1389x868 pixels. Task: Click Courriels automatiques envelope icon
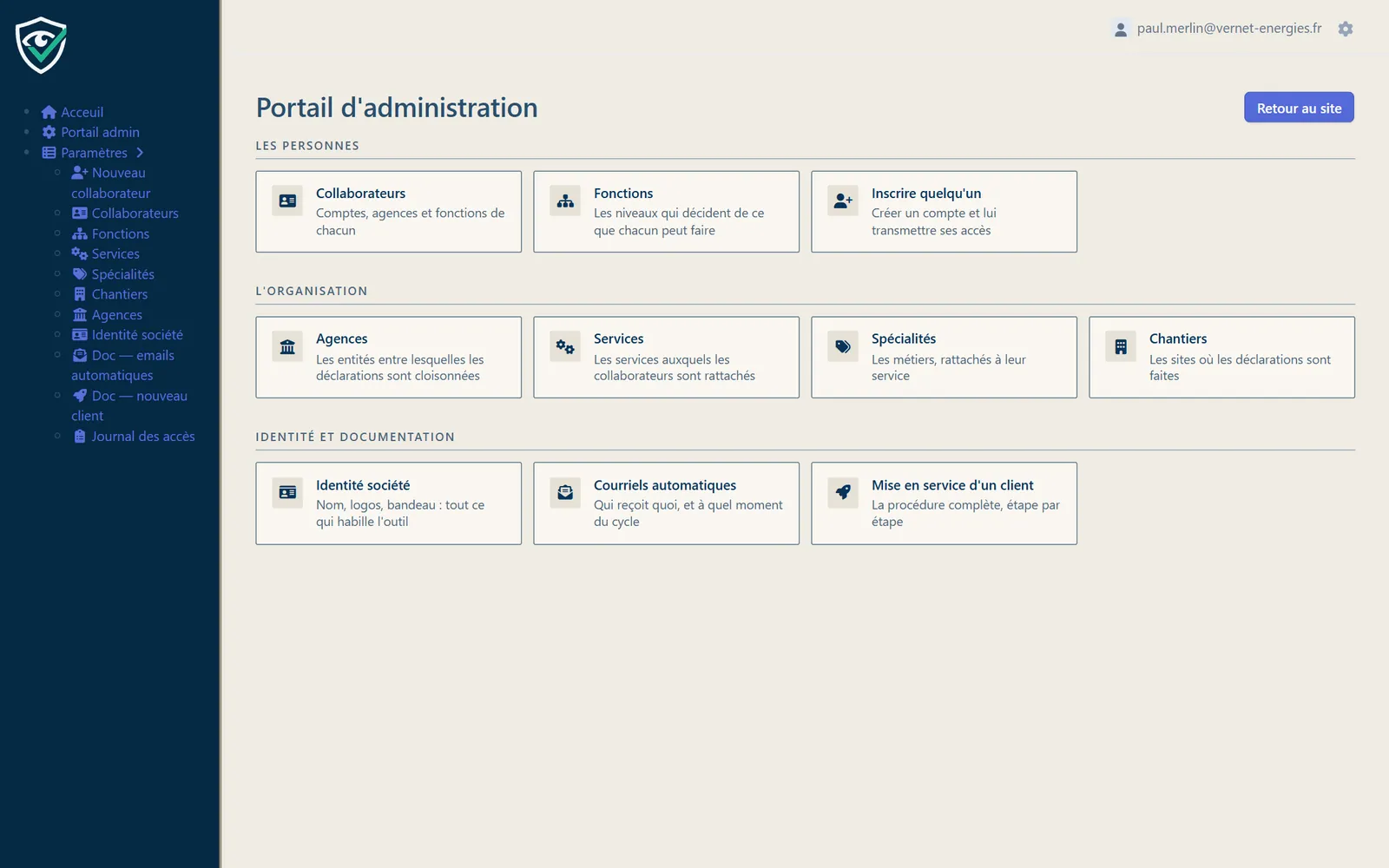tap(565, 493)
